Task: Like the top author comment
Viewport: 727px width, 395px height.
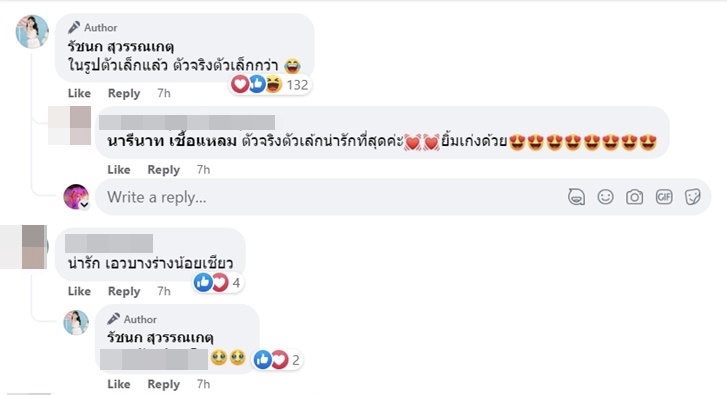Action: [79, 93]
